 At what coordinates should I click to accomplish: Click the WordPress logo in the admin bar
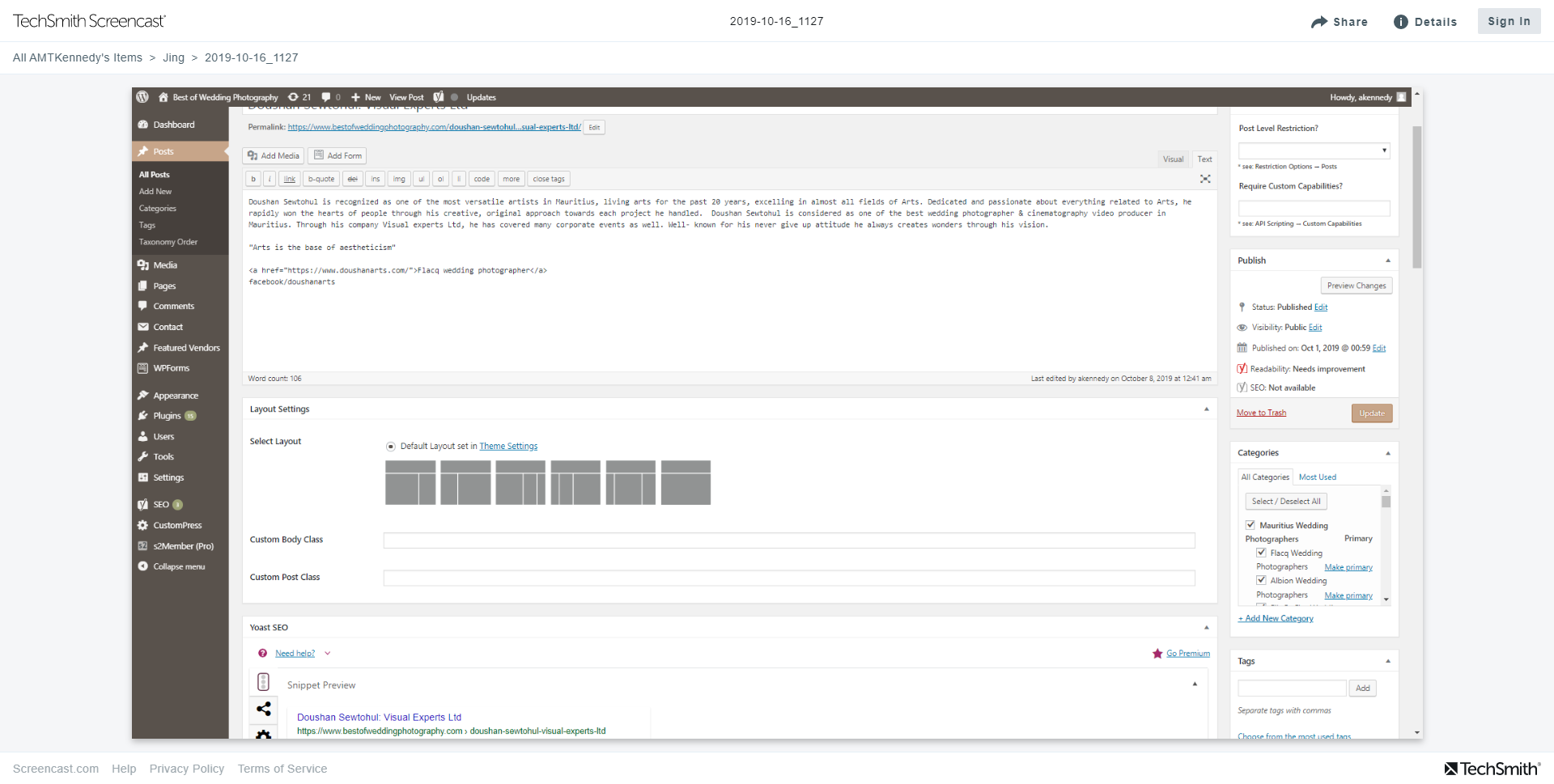click(142, 97)
